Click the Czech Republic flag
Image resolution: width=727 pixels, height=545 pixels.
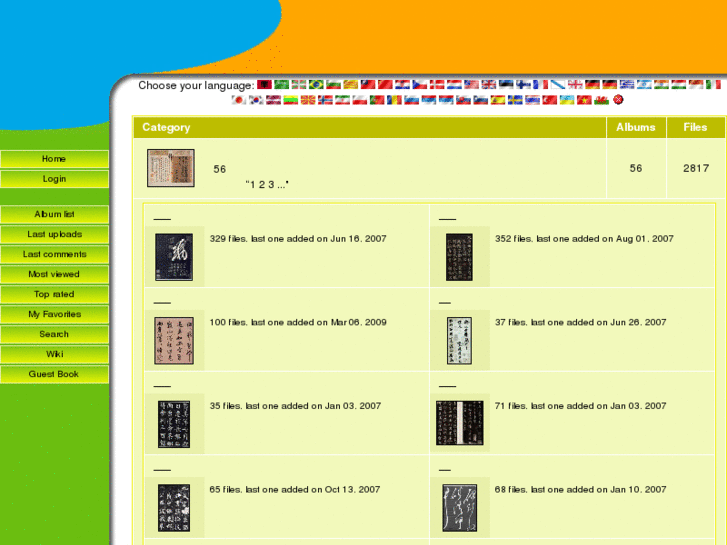click(420, 84)
